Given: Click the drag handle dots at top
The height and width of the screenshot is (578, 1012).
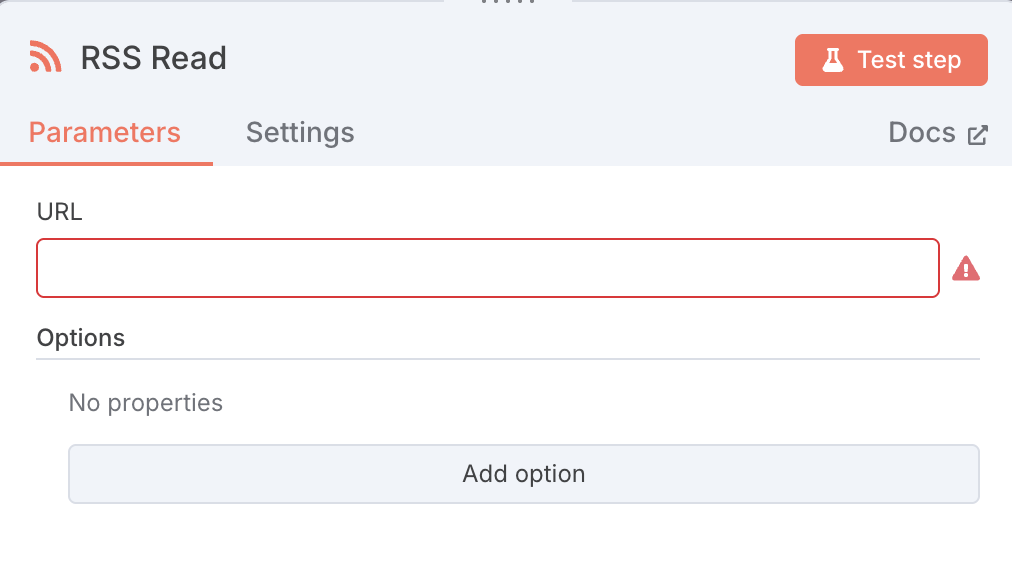Looking at the screenshot, I should point(508,3).
